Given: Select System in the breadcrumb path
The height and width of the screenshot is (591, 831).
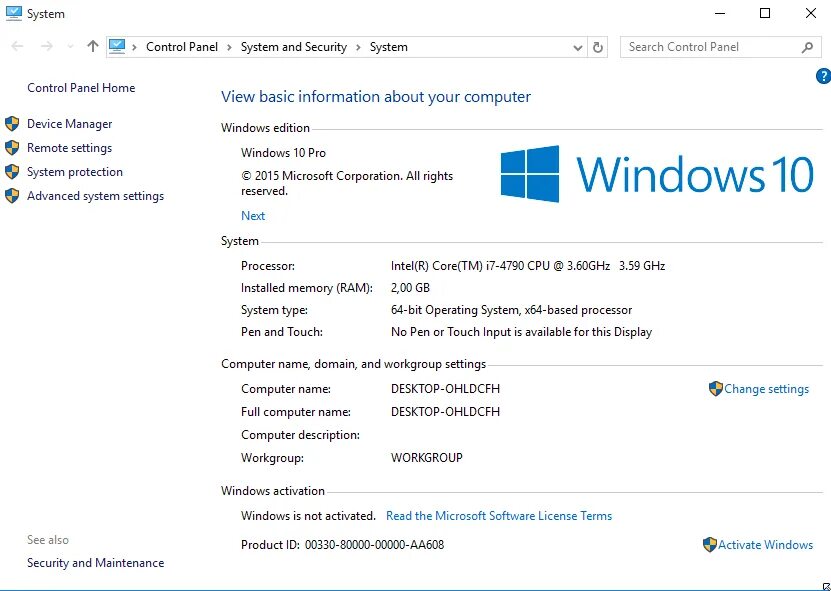Looking at the screenshot, I should (x=388, y=47).
